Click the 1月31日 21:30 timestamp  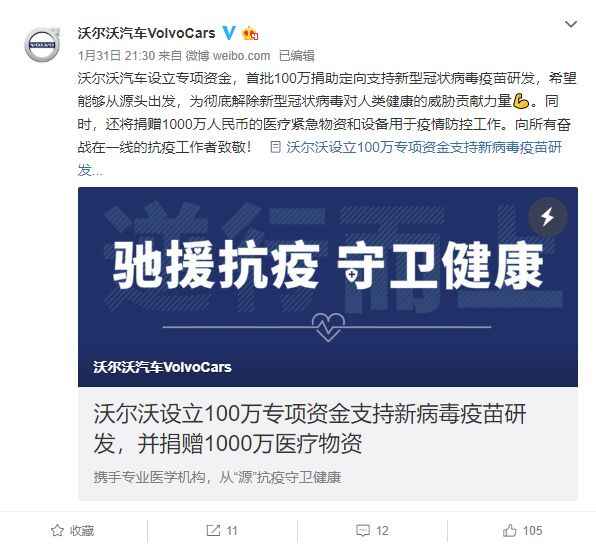click(116, 56)
